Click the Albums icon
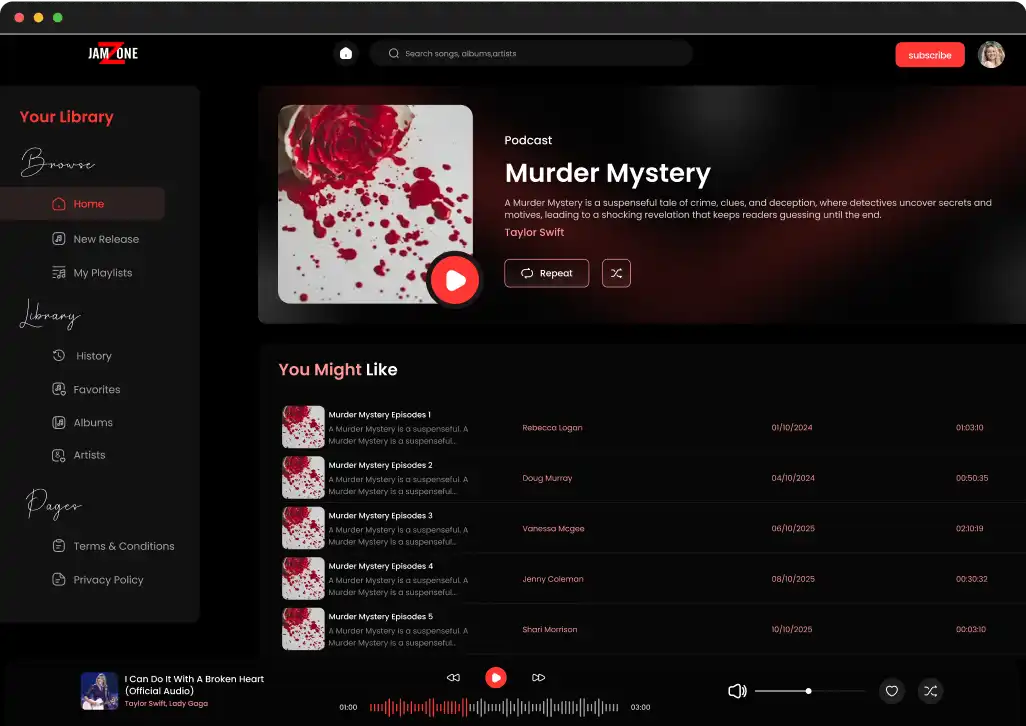 click(59, 423)
